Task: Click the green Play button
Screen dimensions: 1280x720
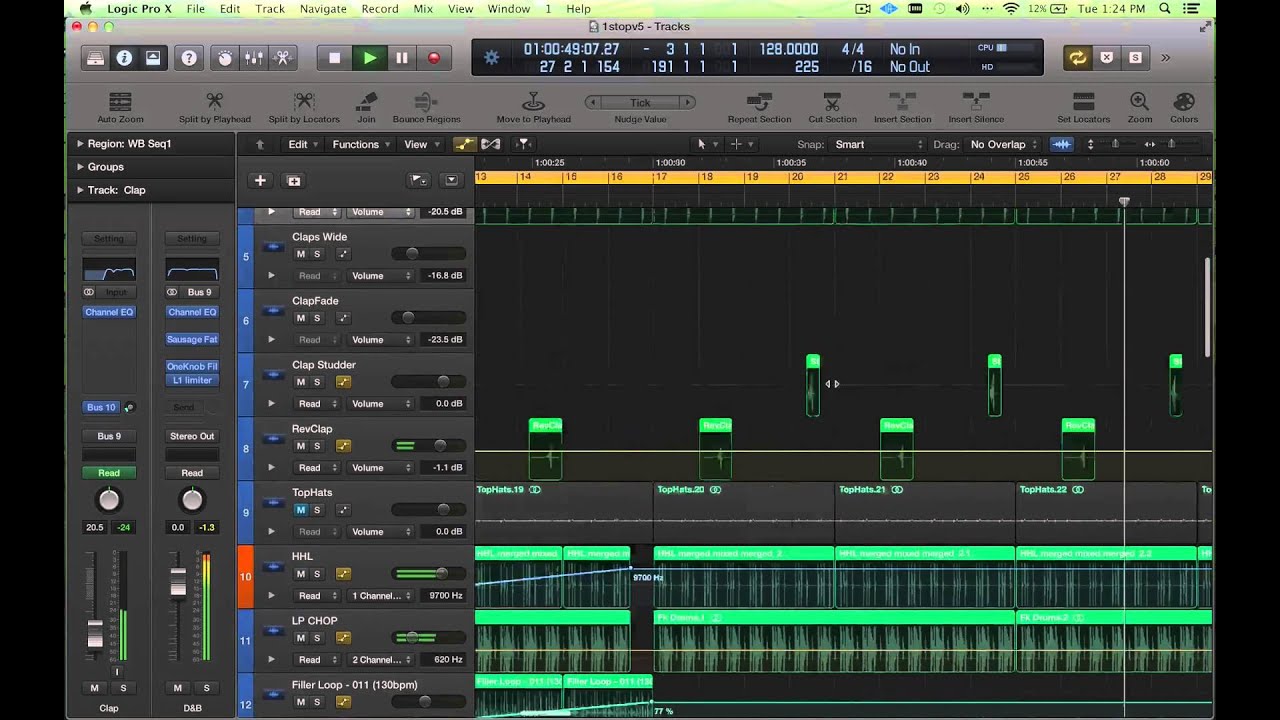Action: click(x=369, y=58)
